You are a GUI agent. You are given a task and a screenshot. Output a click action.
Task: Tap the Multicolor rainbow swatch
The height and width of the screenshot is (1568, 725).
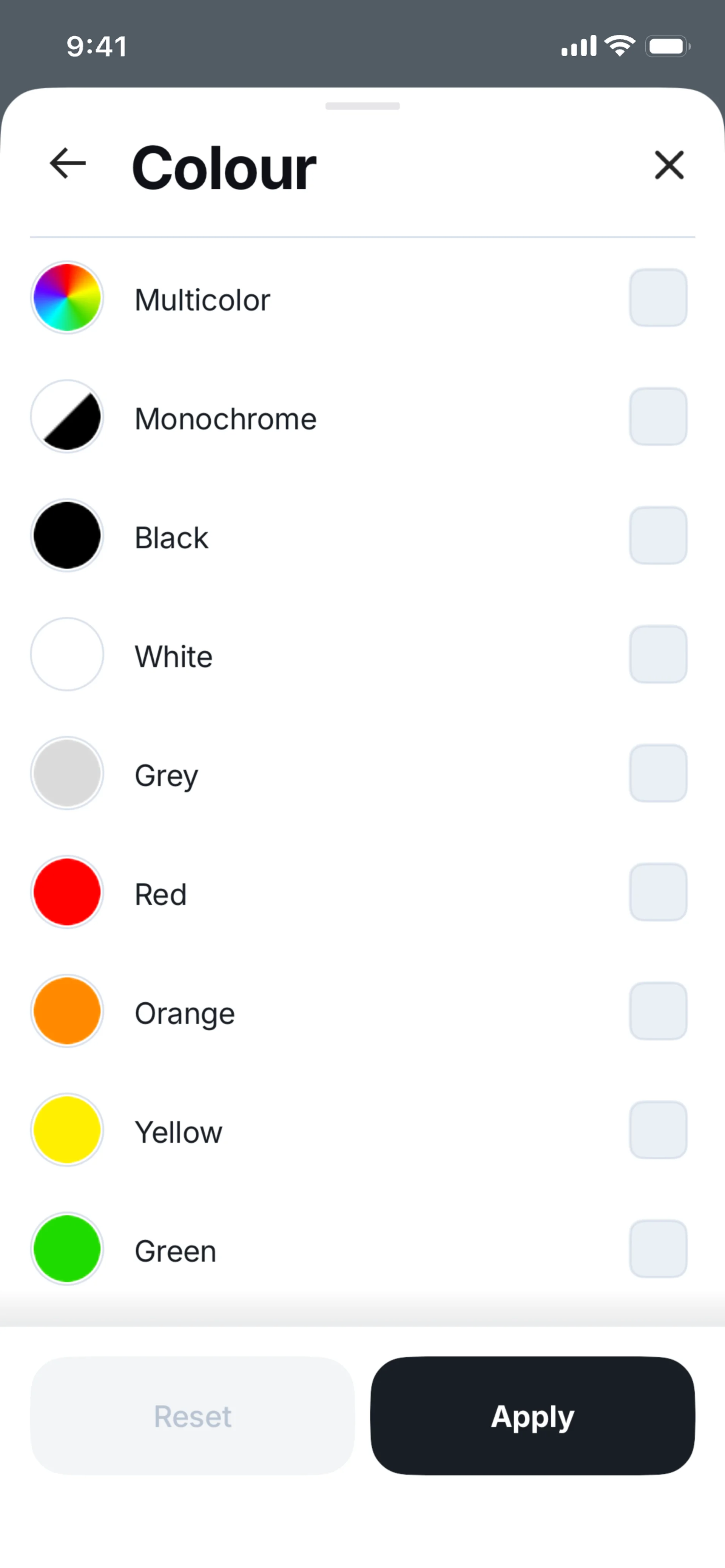pyautogui.click(x=67, y=298)
